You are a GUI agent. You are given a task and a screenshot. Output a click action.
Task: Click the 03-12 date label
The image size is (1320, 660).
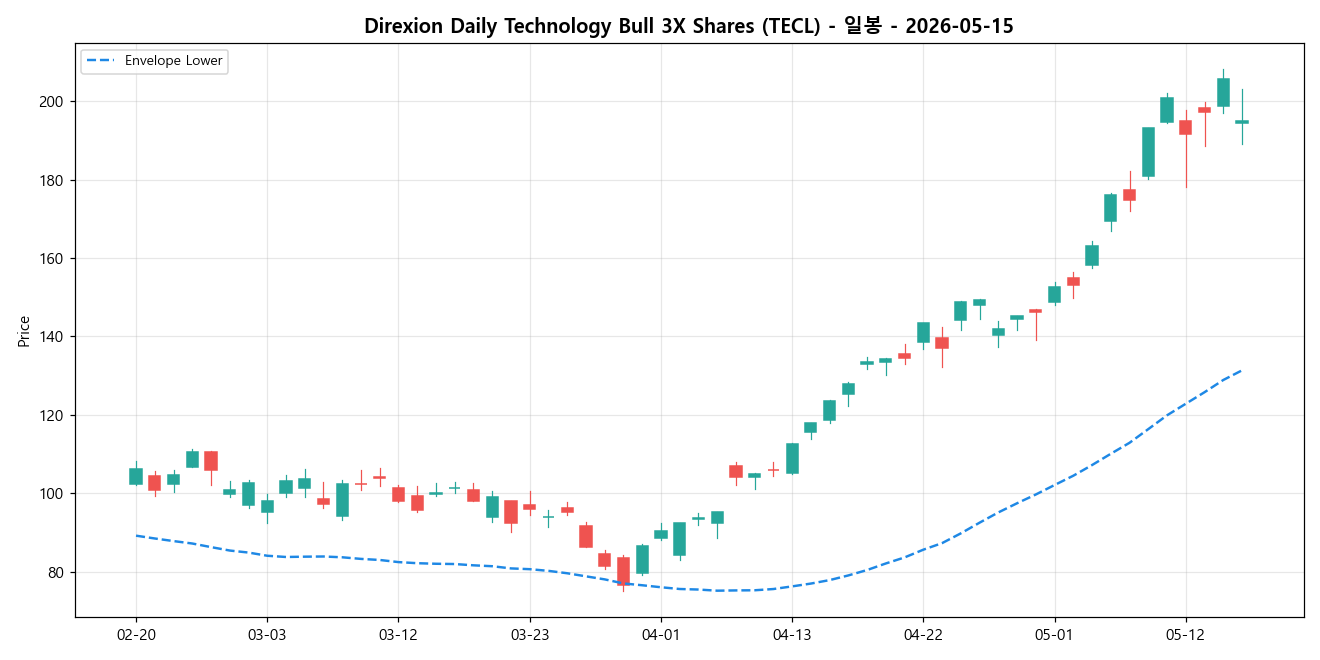tap(398, 635)
